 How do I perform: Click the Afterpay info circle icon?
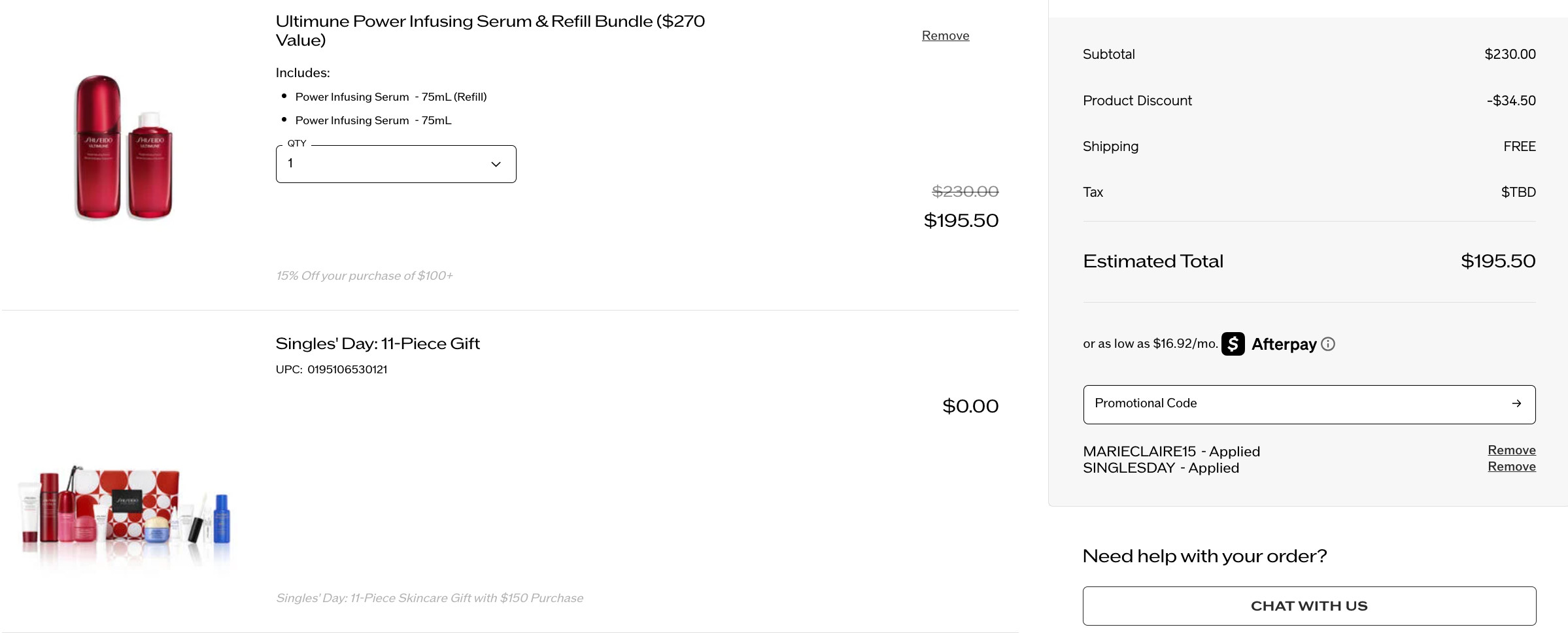[x=1328, y=344]
